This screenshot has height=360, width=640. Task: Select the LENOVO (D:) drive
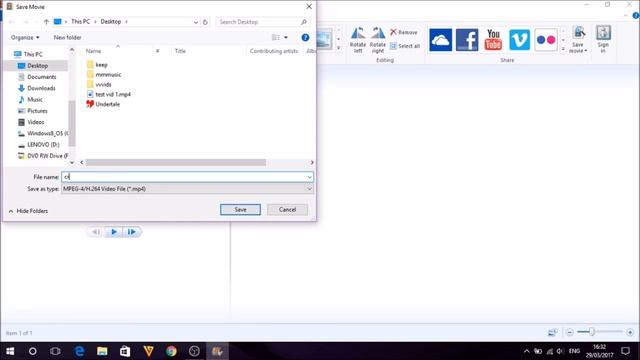[39, 144]
